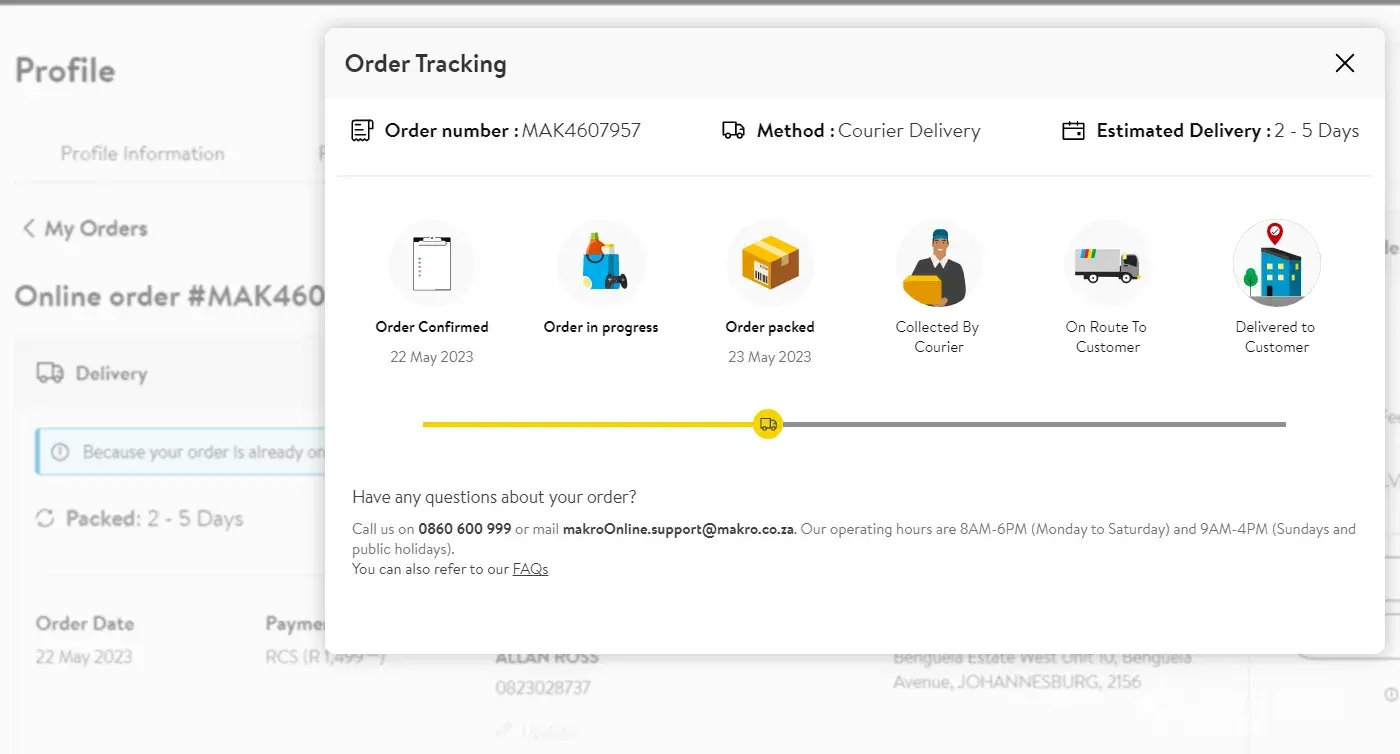Click the Delivery truck icon in background page

(x=50, y=373)
